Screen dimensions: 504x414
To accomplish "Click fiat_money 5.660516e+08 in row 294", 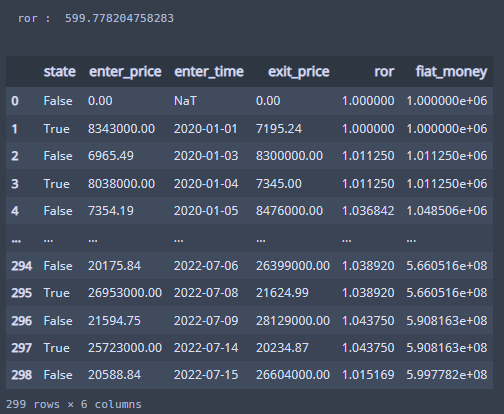I will (447, 266).
